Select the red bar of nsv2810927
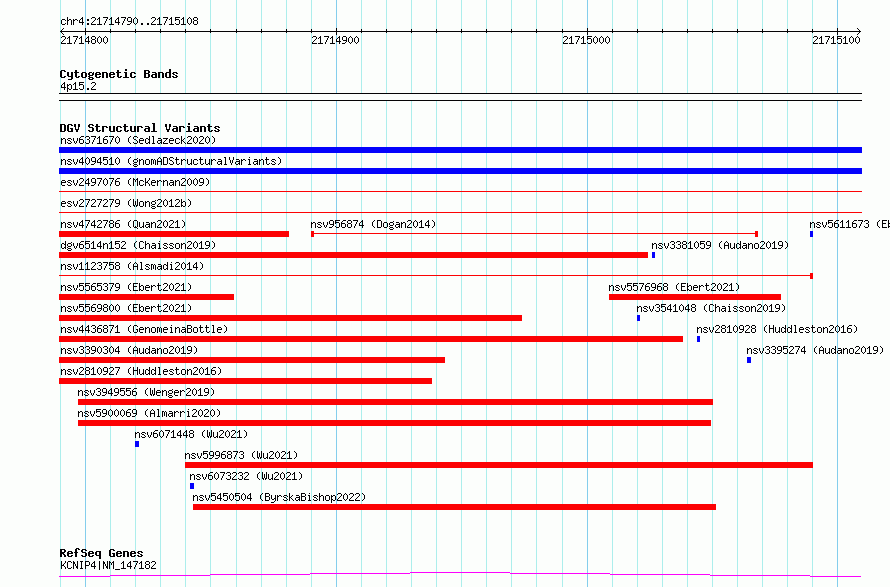This screenshot has height=587, width=890. [x=245, y=381]
